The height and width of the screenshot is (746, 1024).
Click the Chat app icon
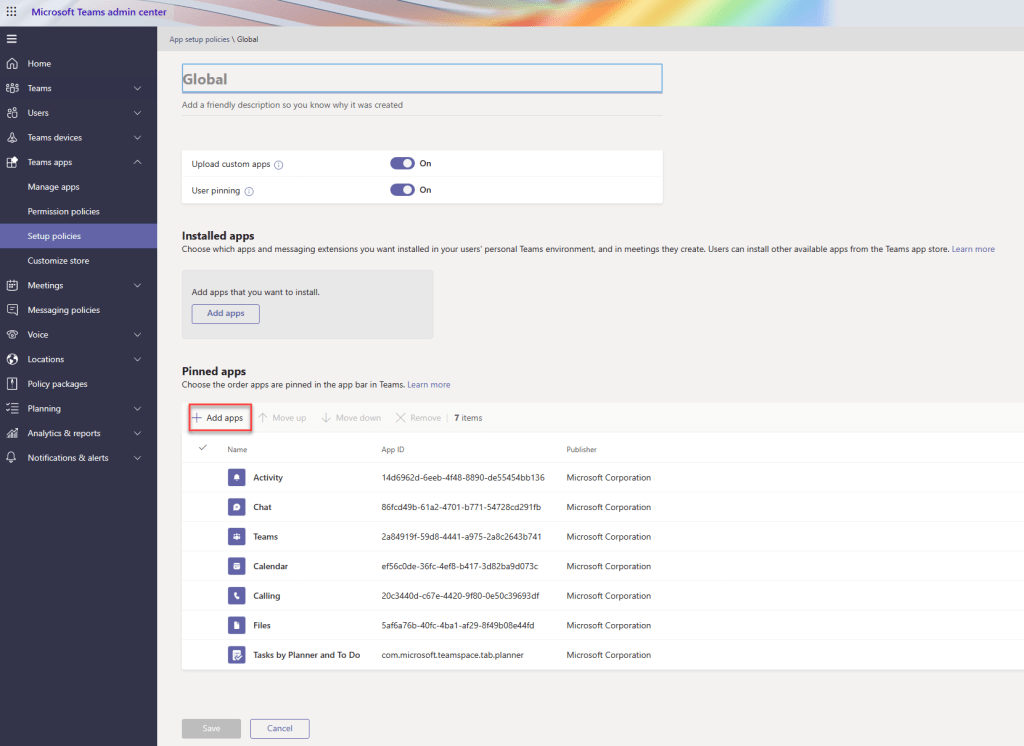235,507
